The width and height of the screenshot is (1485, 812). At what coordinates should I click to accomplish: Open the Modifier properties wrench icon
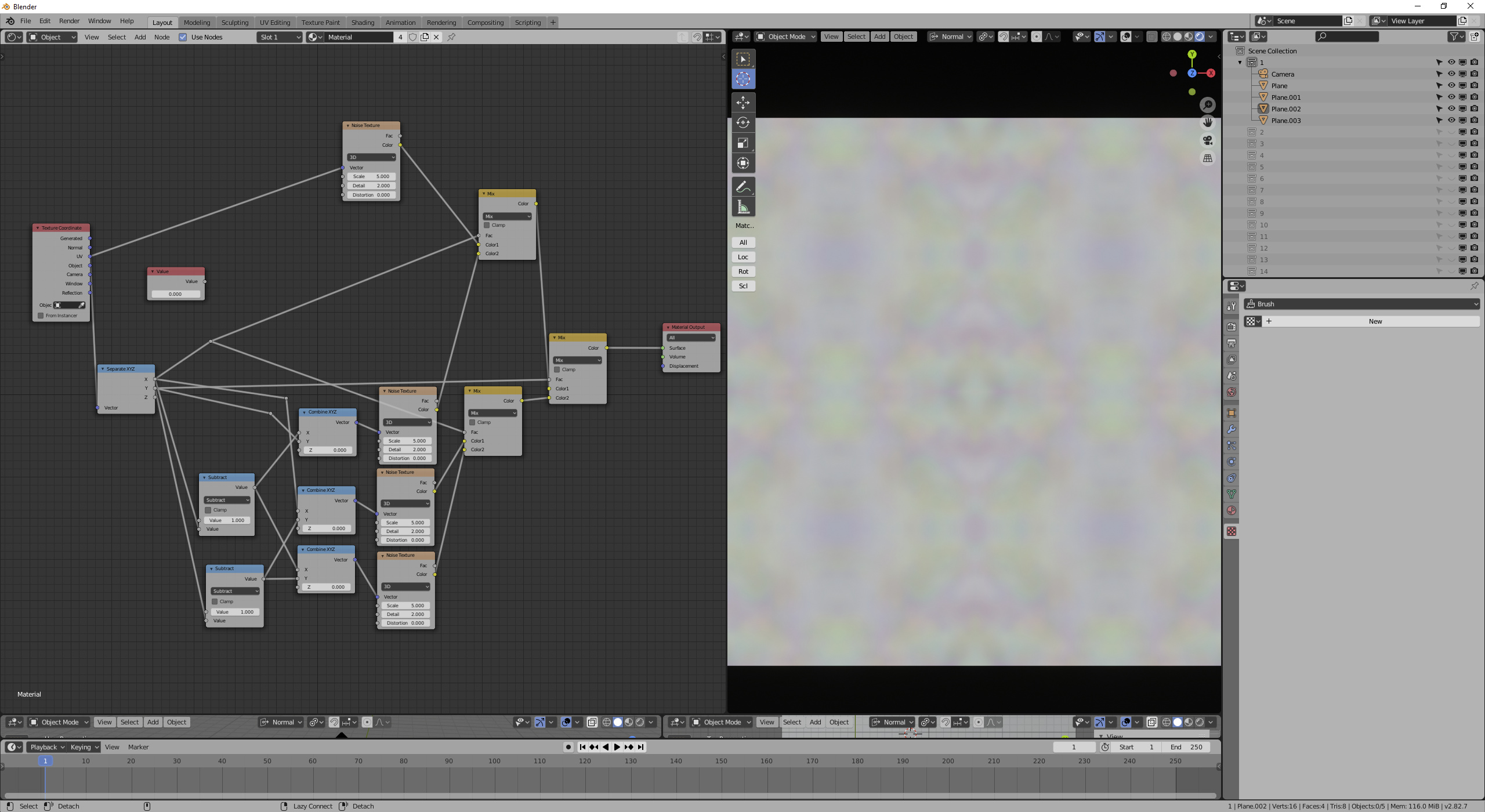pyautogui.click(x=1232, y=429)
